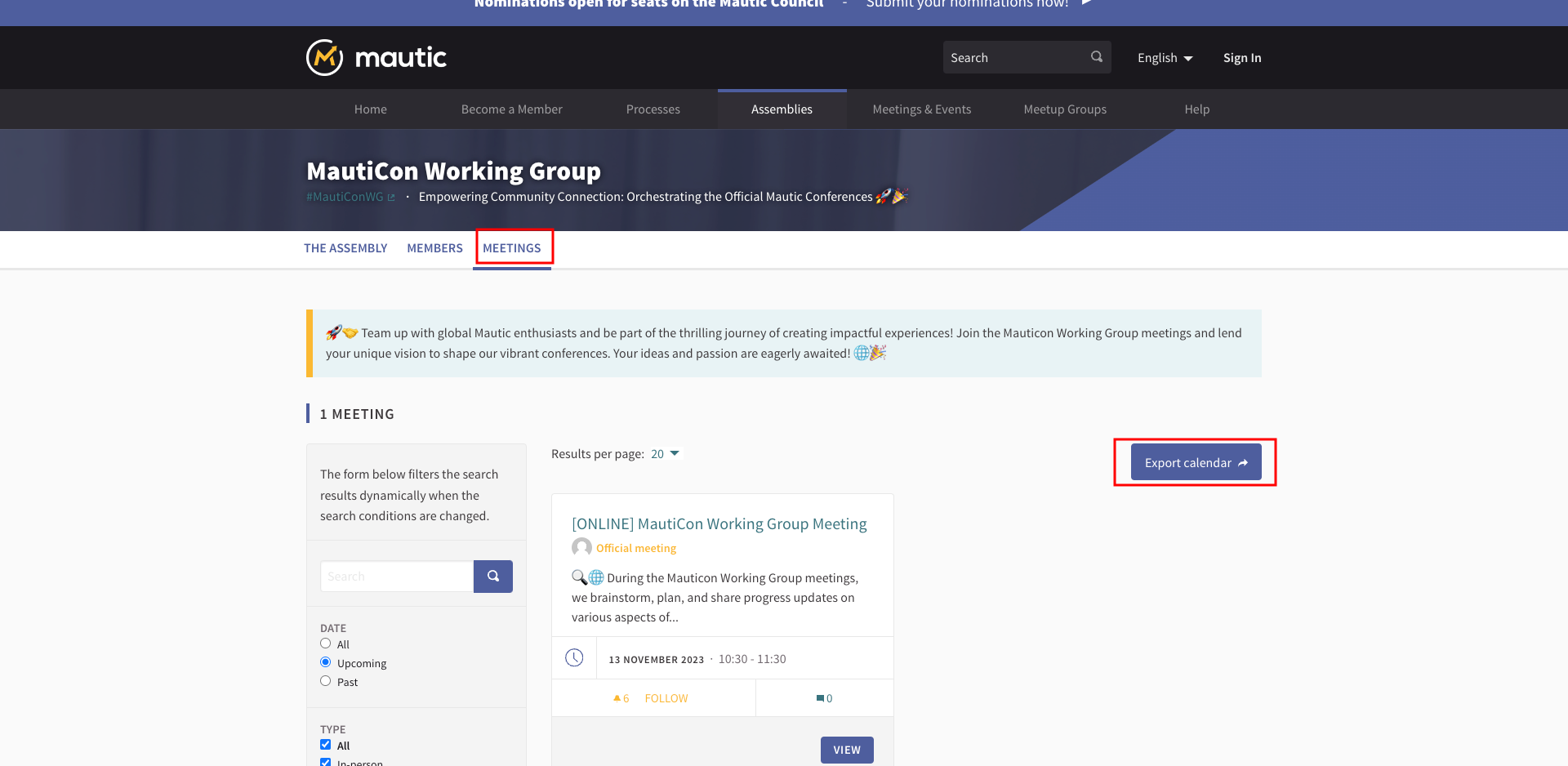The width and height of the screenshot is (1568, 766).
Task: Click the header search magnifier icon
Action: click(x=1096, y=57)
